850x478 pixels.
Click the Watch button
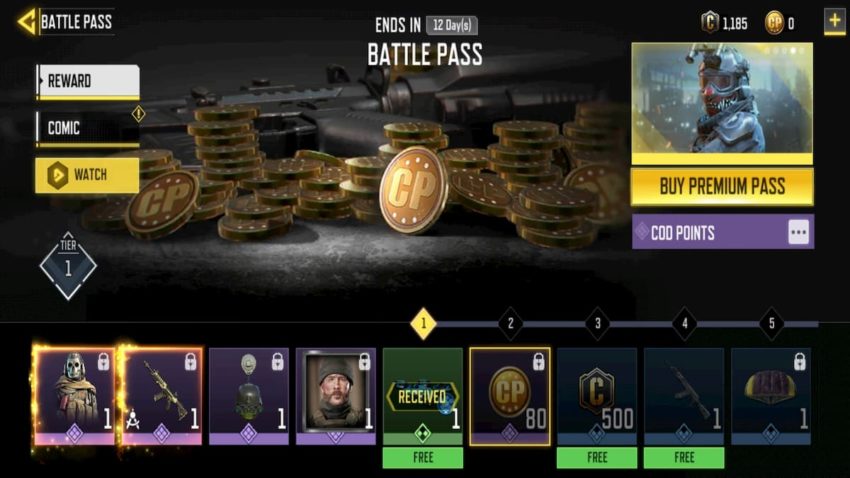87,175
